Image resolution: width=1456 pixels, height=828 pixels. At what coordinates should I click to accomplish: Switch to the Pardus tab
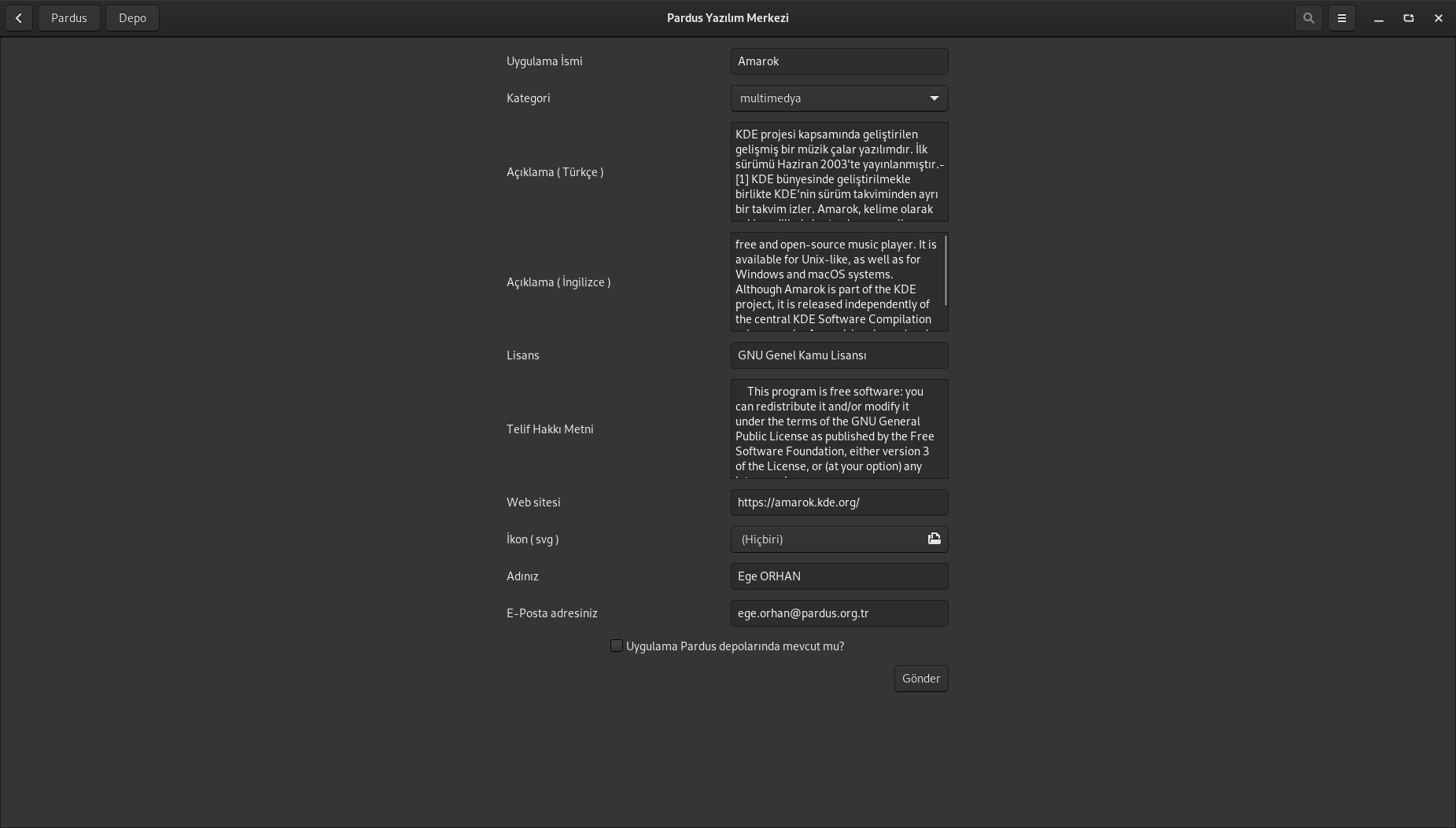click(69, 18)
